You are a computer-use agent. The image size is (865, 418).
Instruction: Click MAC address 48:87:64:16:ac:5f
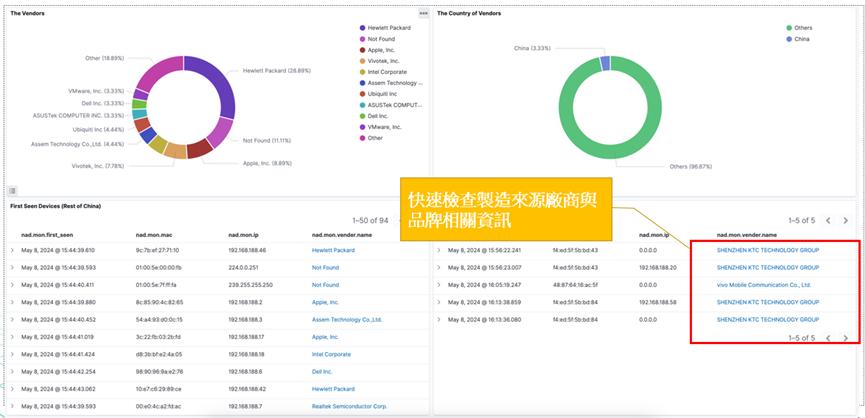pos(575,285)
